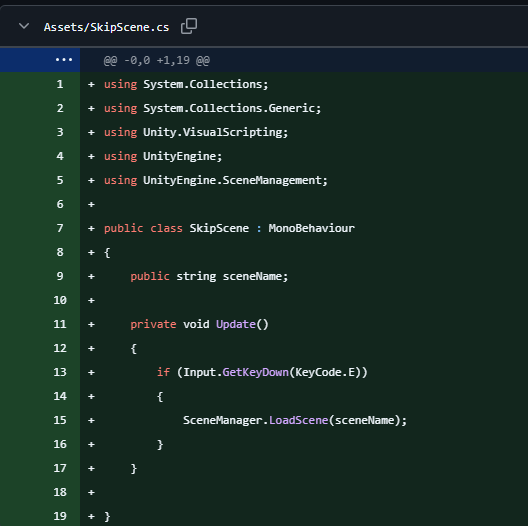The width and height of the screenshot is (528, 526).
Task: Select line number 19 at the file end
Action: click(60, 516)
